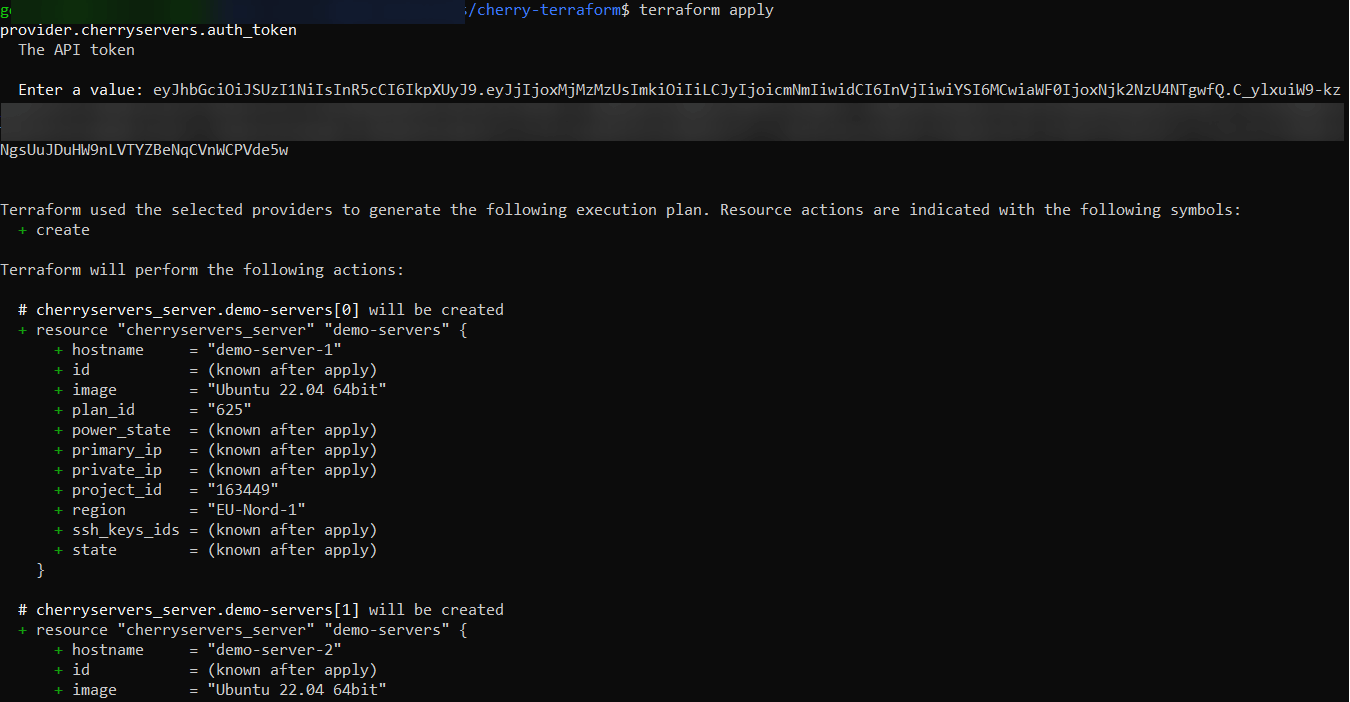Click the provider.cherryservers.auth_token line
This screenshot has width=1350, height=702.
click(x=148, y=30)
